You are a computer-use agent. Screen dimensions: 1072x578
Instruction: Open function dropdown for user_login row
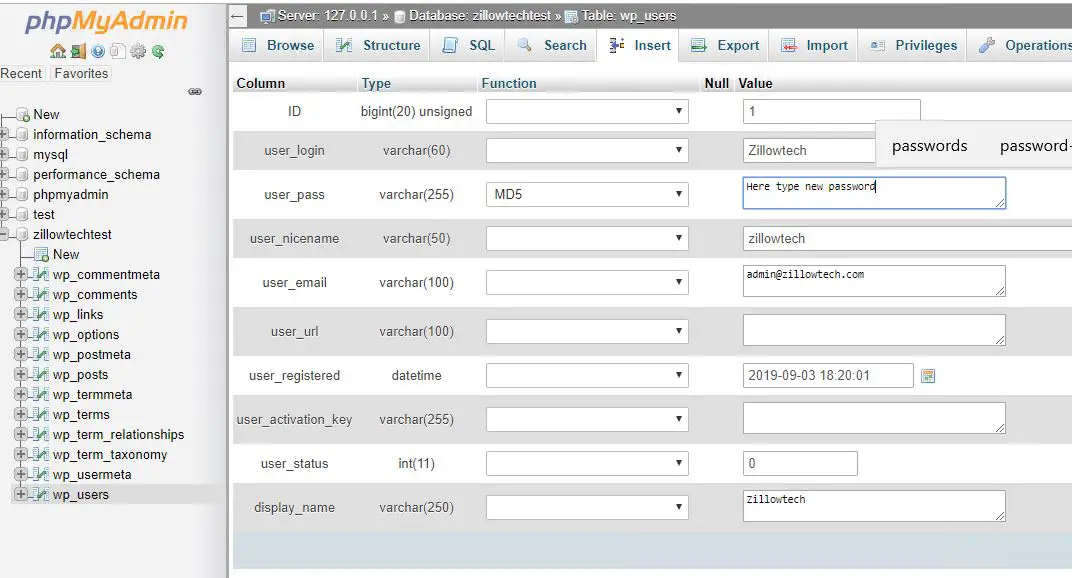[587, 150]
